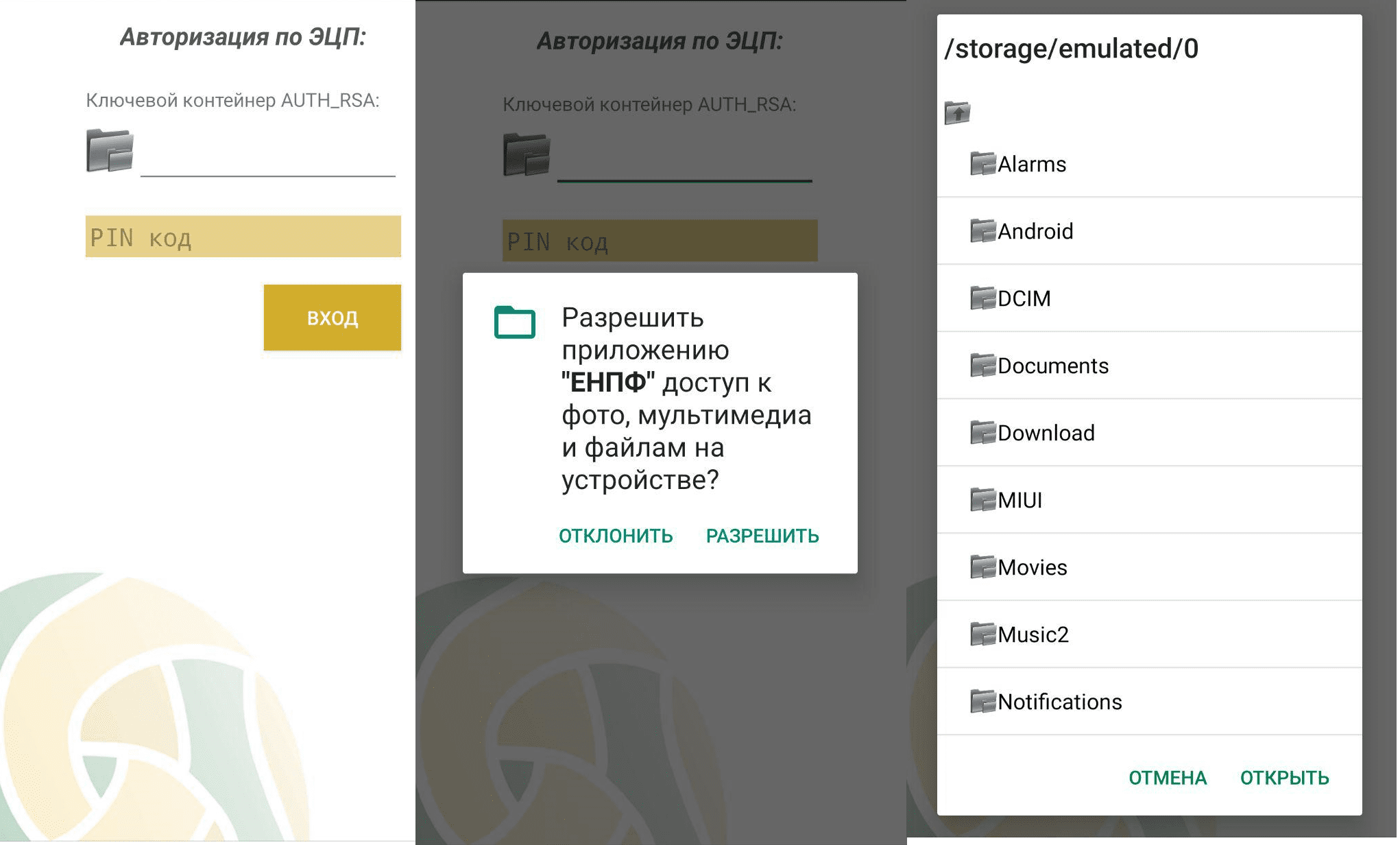Open the Movies folder entry

(x=1032, y=567)
